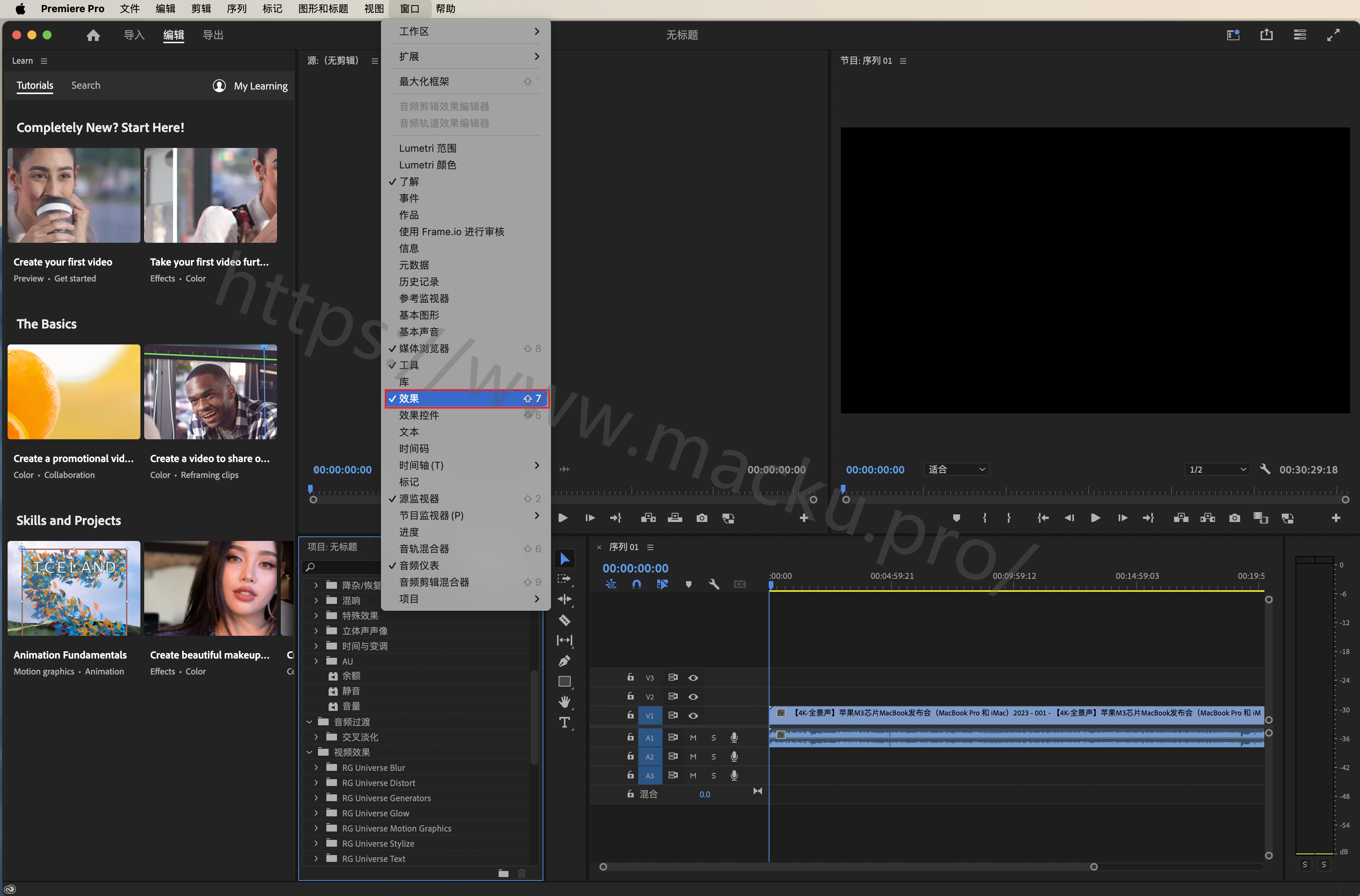Open the 导入 workspace tab
Screen dimensions: 1360x896
coord(134,35)
